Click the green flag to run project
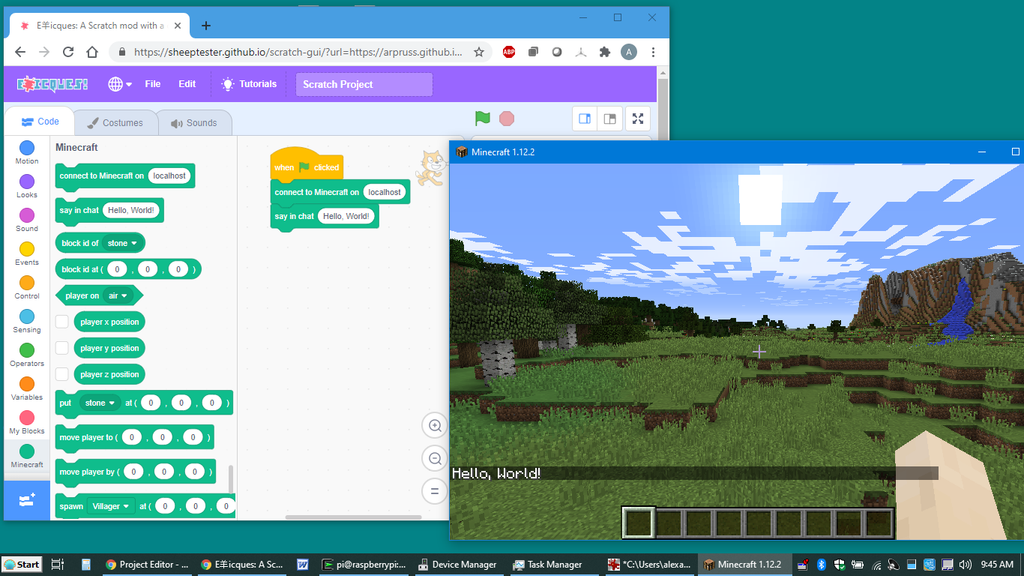Image resolution: width=1024 pixels, height=576 pixels. pos(482,118)
